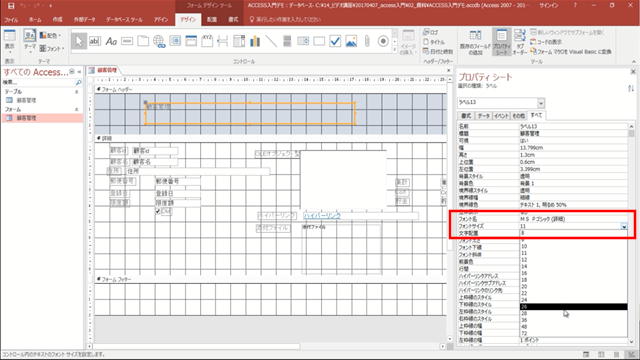
Task: Select the Attachment paperclip control
Action: 367,41
